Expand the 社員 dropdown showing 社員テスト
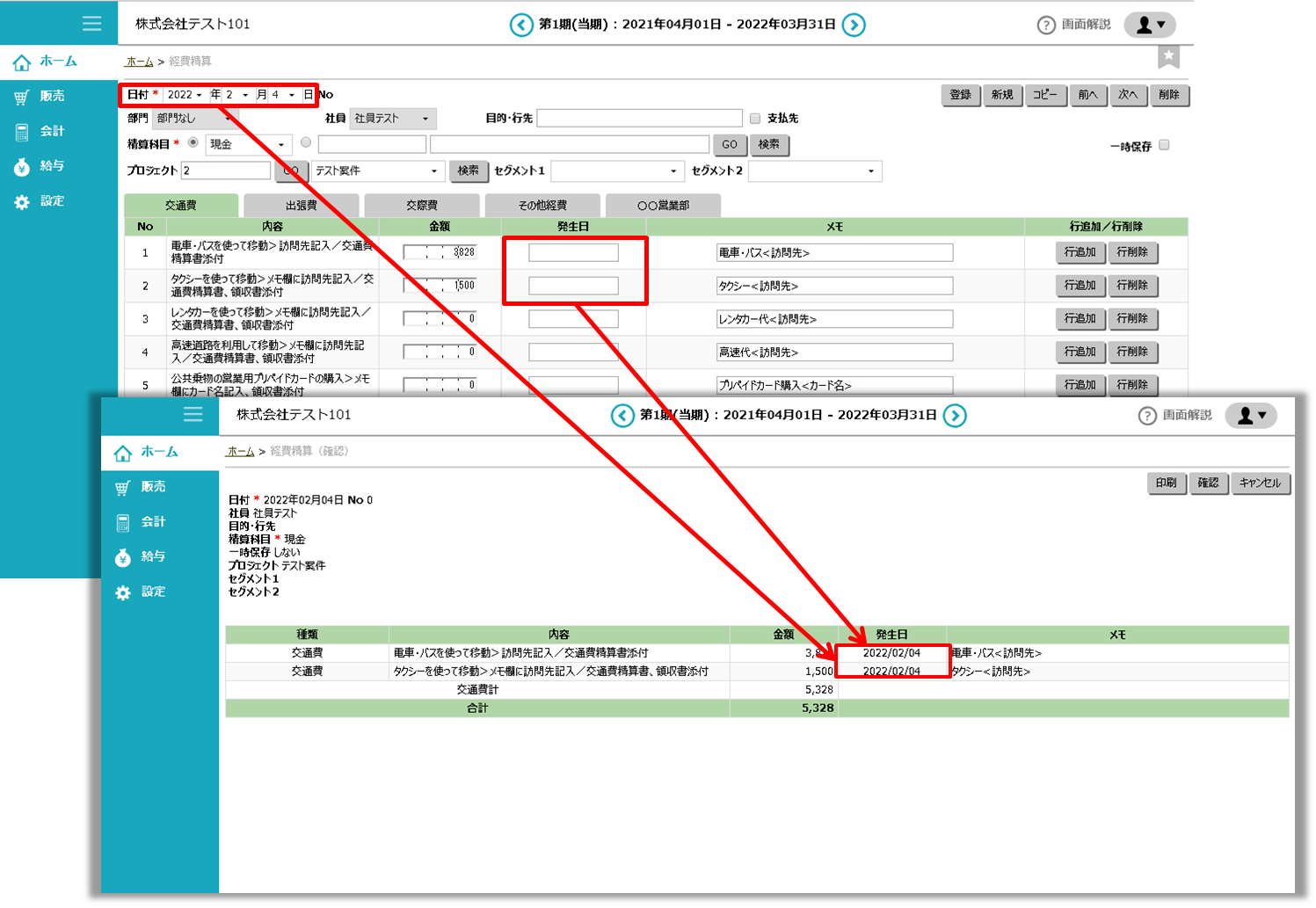 tap(392, 119)
